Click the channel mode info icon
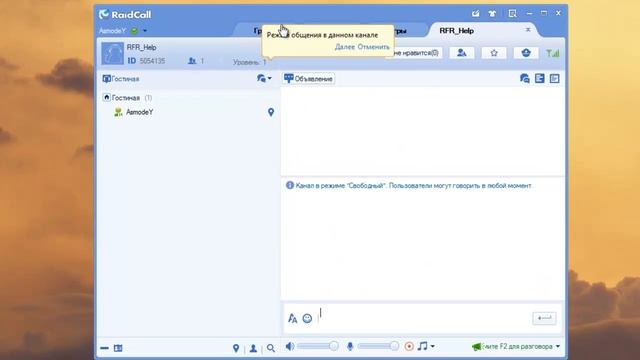The height and width of the screenshot is (360, 640). click(x=290, y=185)
